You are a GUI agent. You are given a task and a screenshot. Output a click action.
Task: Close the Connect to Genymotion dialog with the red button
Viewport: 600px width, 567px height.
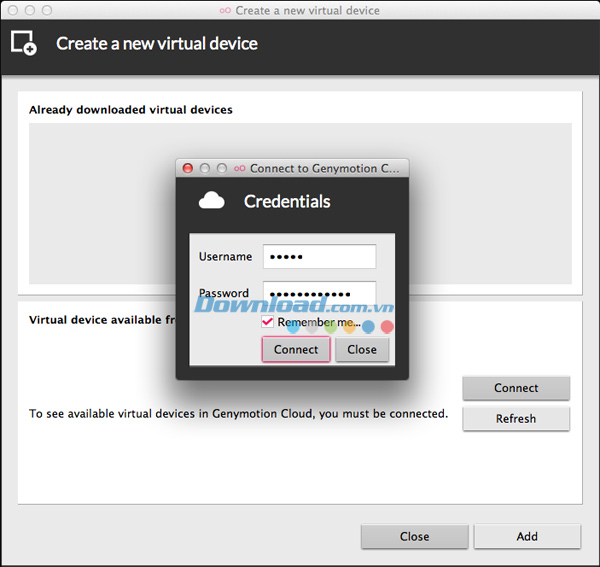click(188, 169)
